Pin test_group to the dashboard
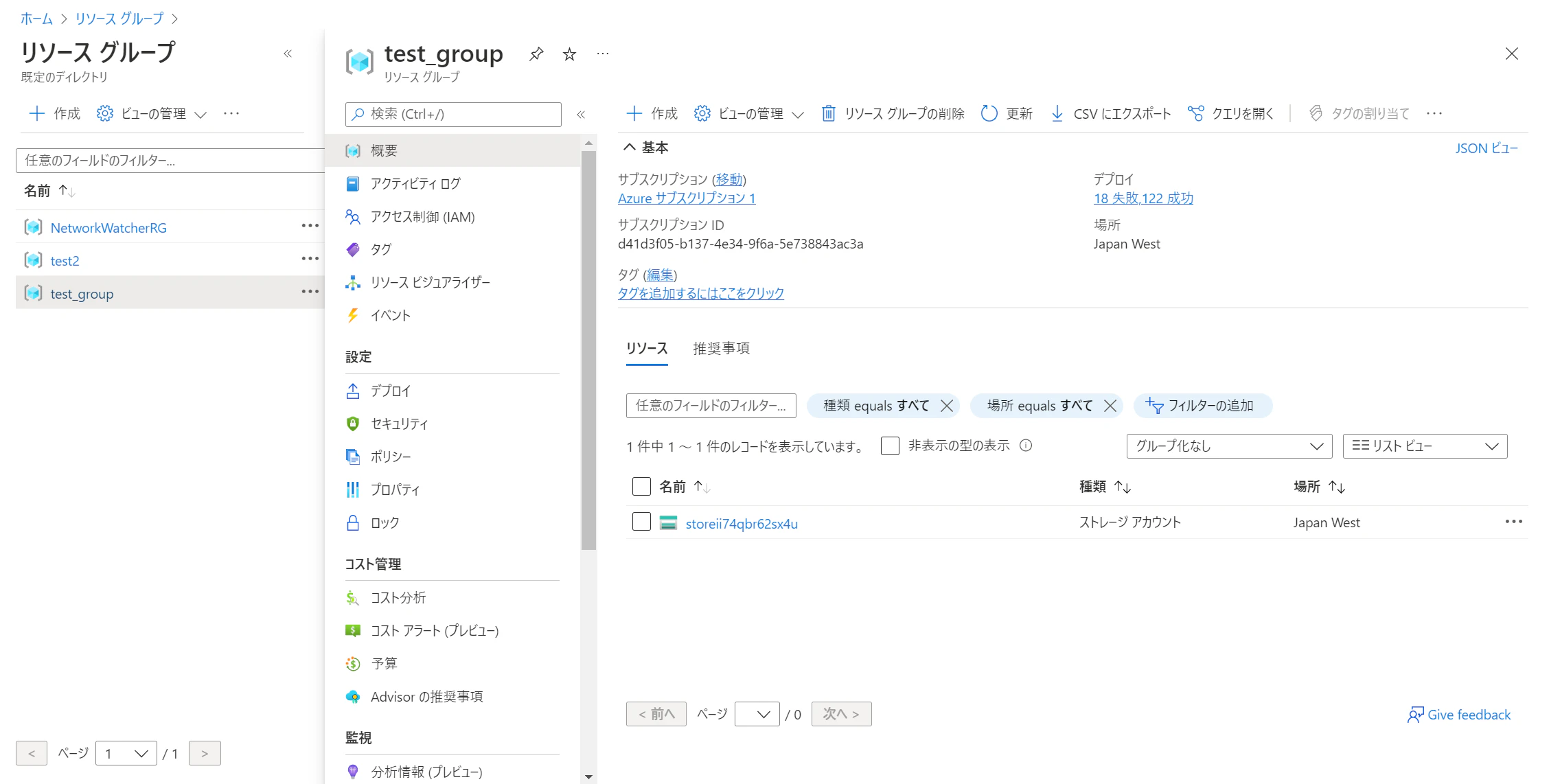 tap(536, 54)
